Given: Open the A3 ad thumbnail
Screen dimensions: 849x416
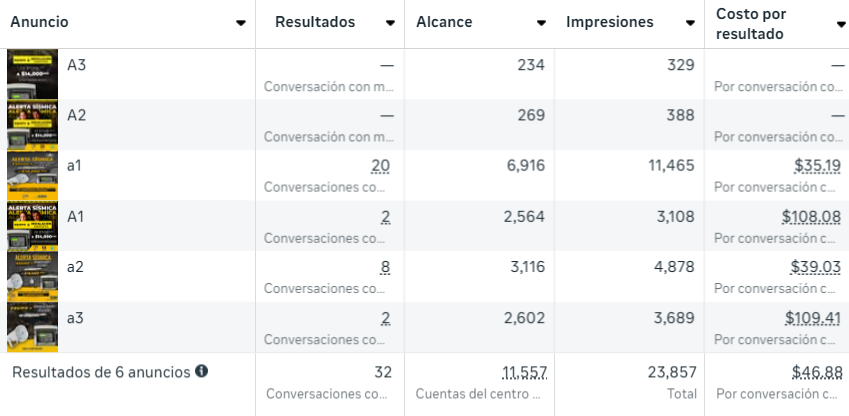Looking at the screenshot, I should pos(32,74).
